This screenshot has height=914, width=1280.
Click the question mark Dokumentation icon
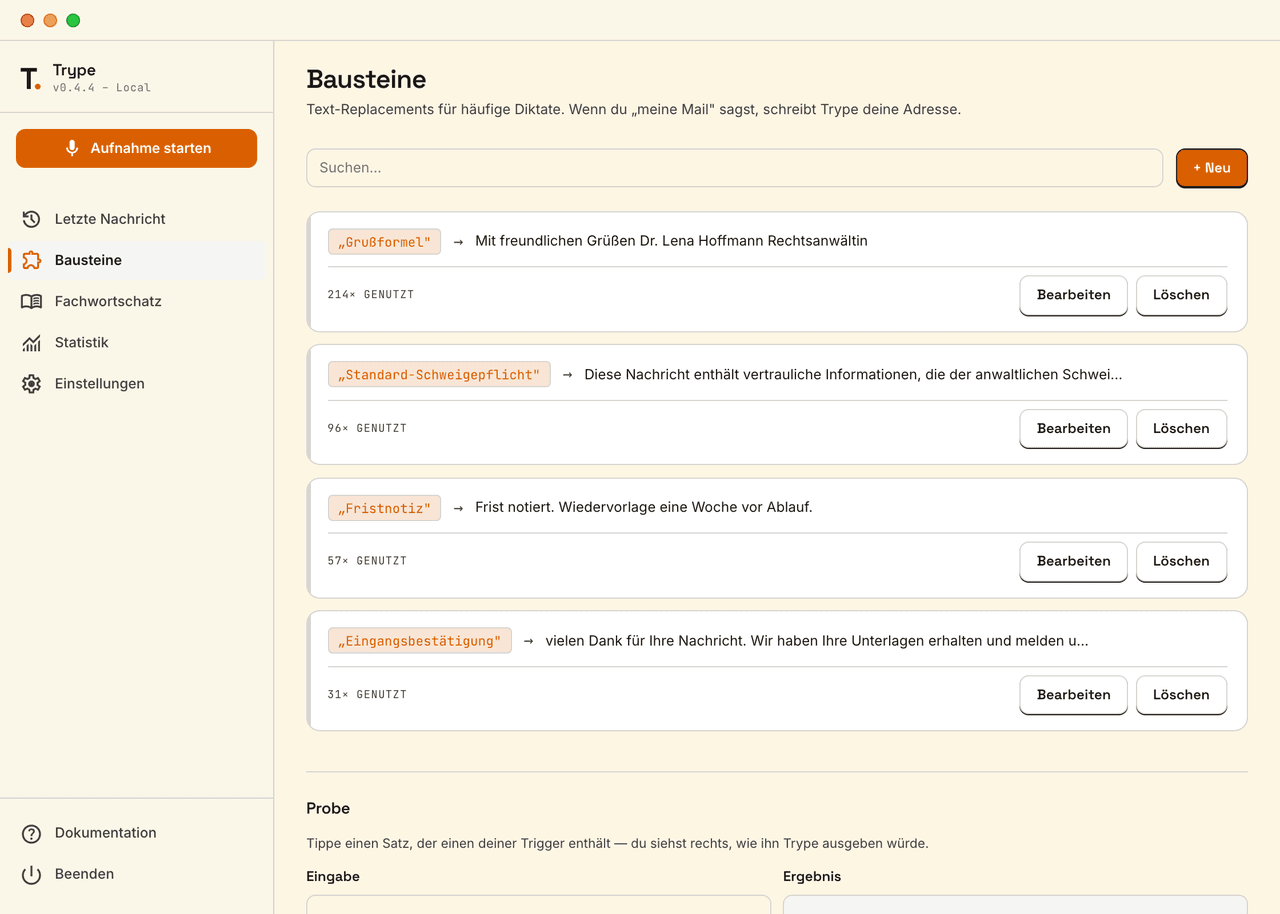pyautogui.click(x=31, y=833)
